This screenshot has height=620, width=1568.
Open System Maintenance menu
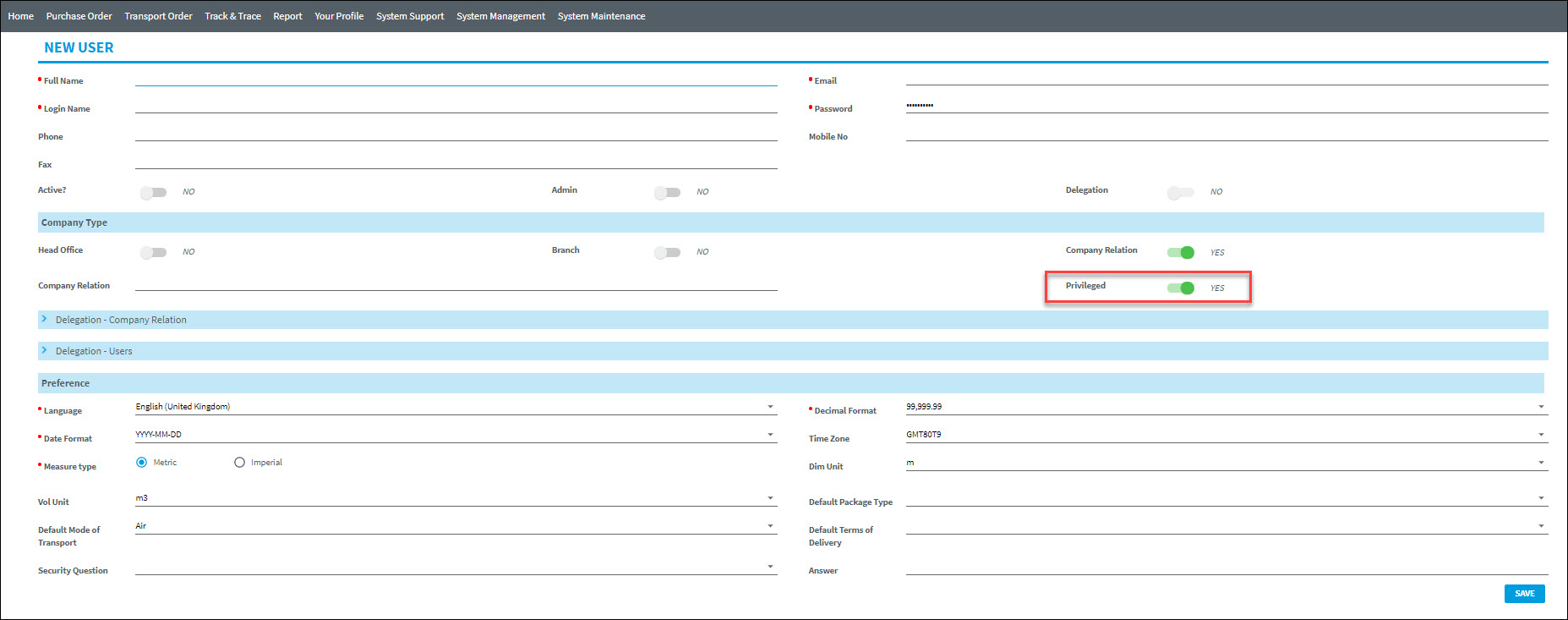[601, 16]
